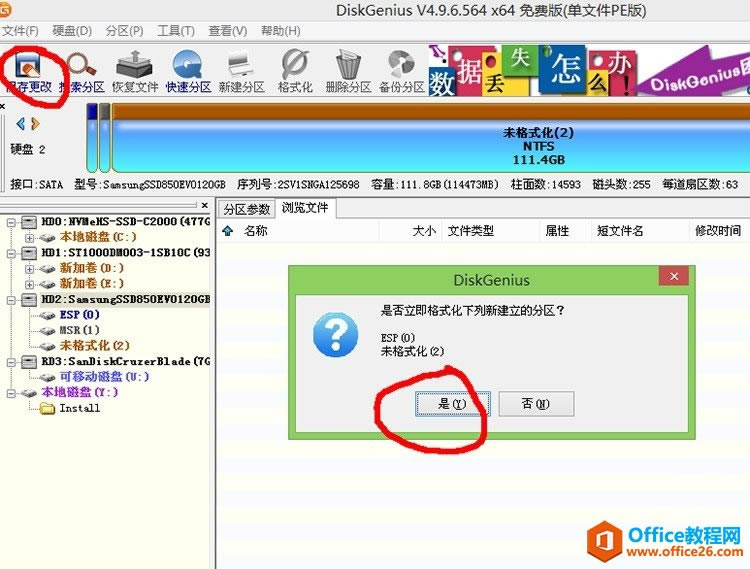Image resolution: width=750 pixels, height=569 pixels.
Task: Open the 文件(F) menu
Action: pos(20,31)
